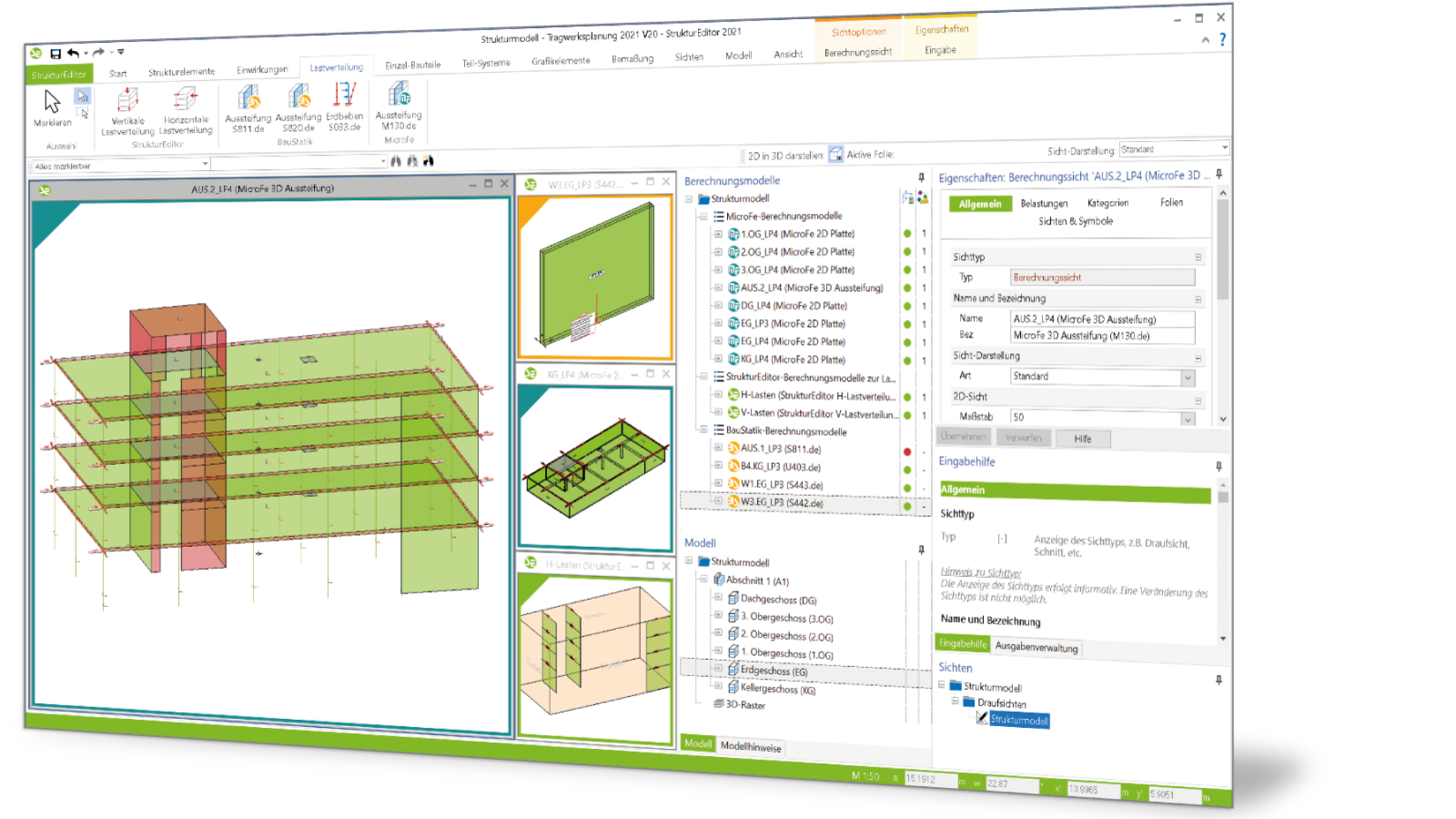
Task: Click the StrukturEditor green file button
Action: click(59, 75)
